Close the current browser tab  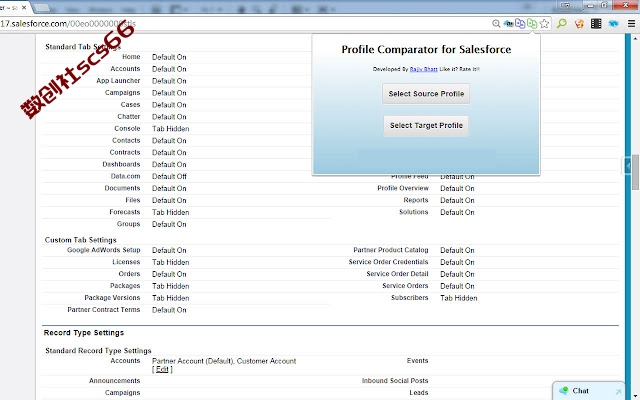click(x=24, y=7)
